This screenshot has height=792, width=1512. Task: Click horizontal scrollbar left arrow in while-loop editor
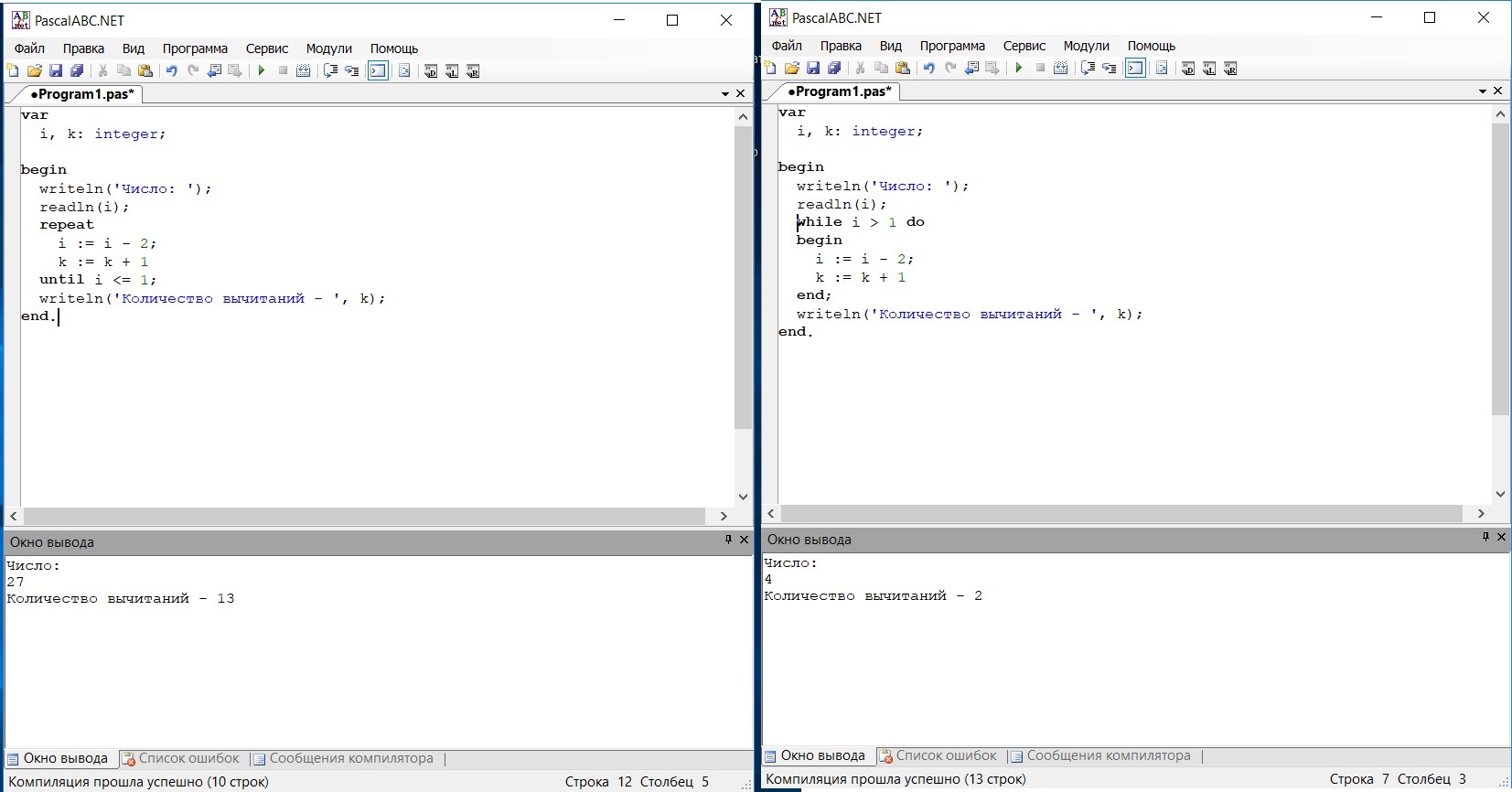(771, 513)
